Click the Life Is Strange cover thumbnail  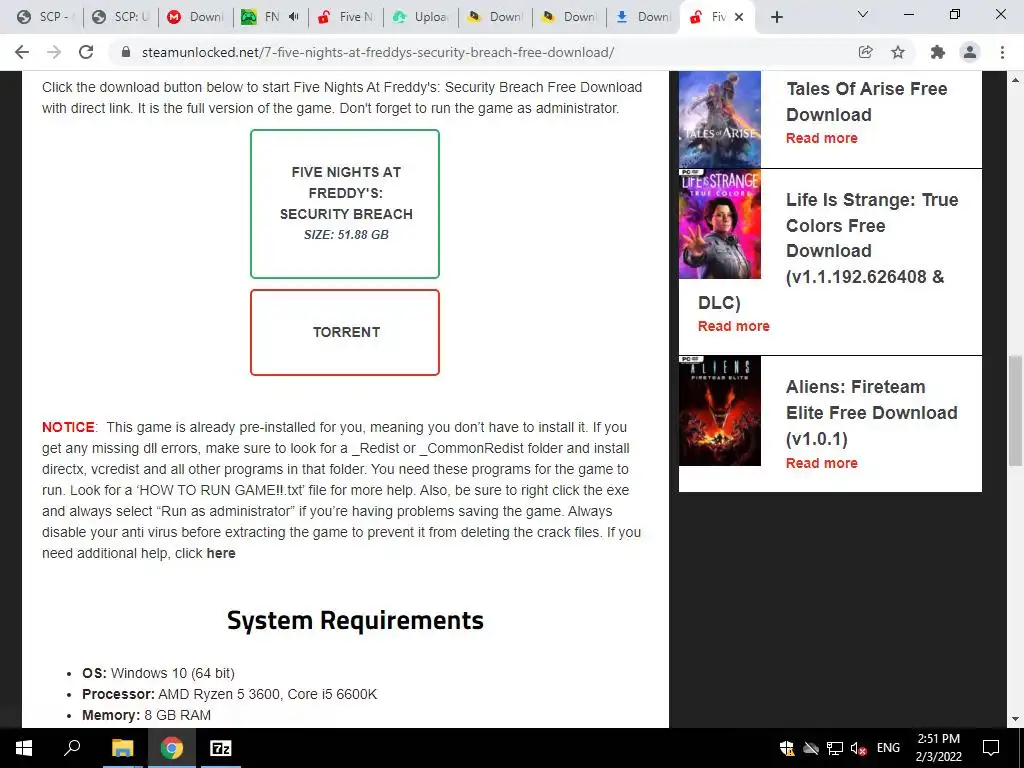pyautogui.click(x=720, y=224)
